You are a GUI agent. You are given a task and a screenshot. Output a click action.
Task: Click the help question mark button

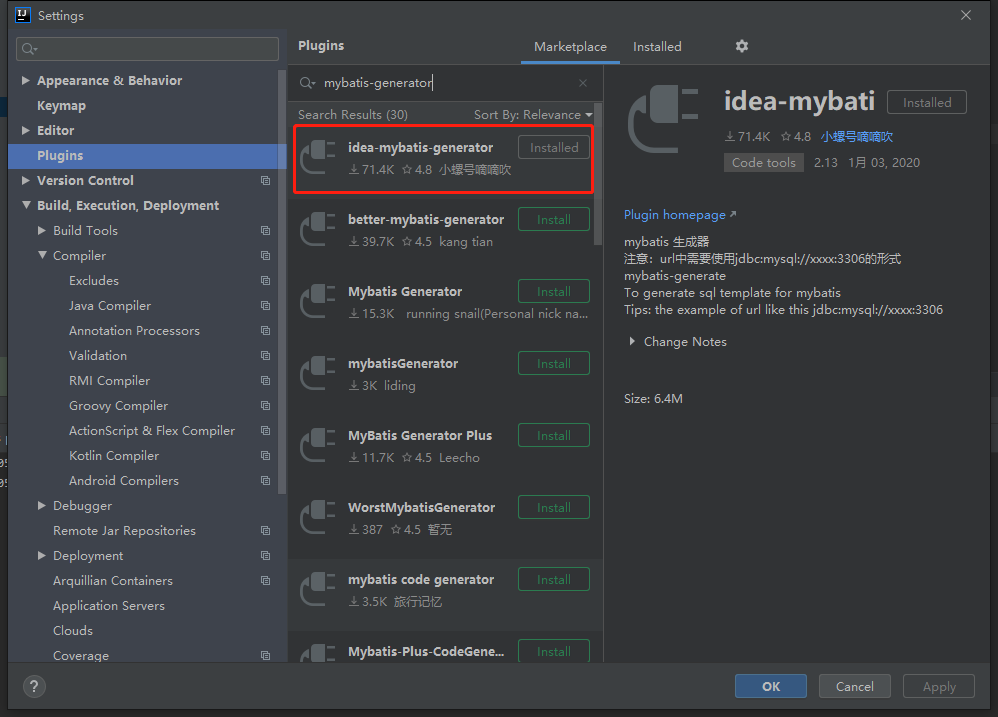34,686
